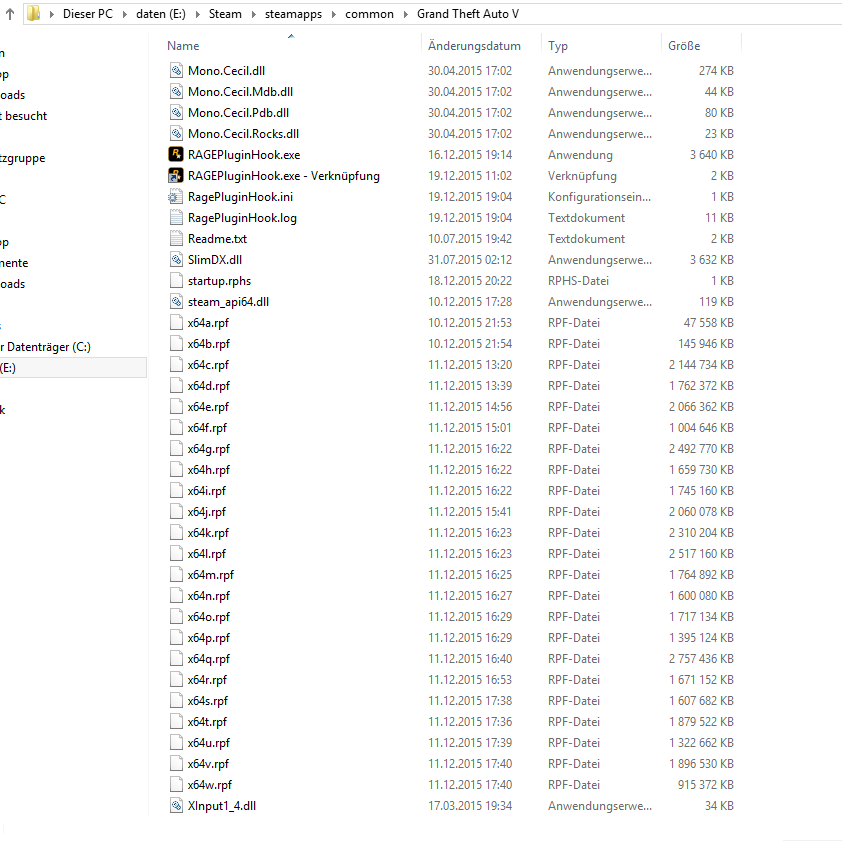
Task: Sort files by the Name column header
Action: 183,46
